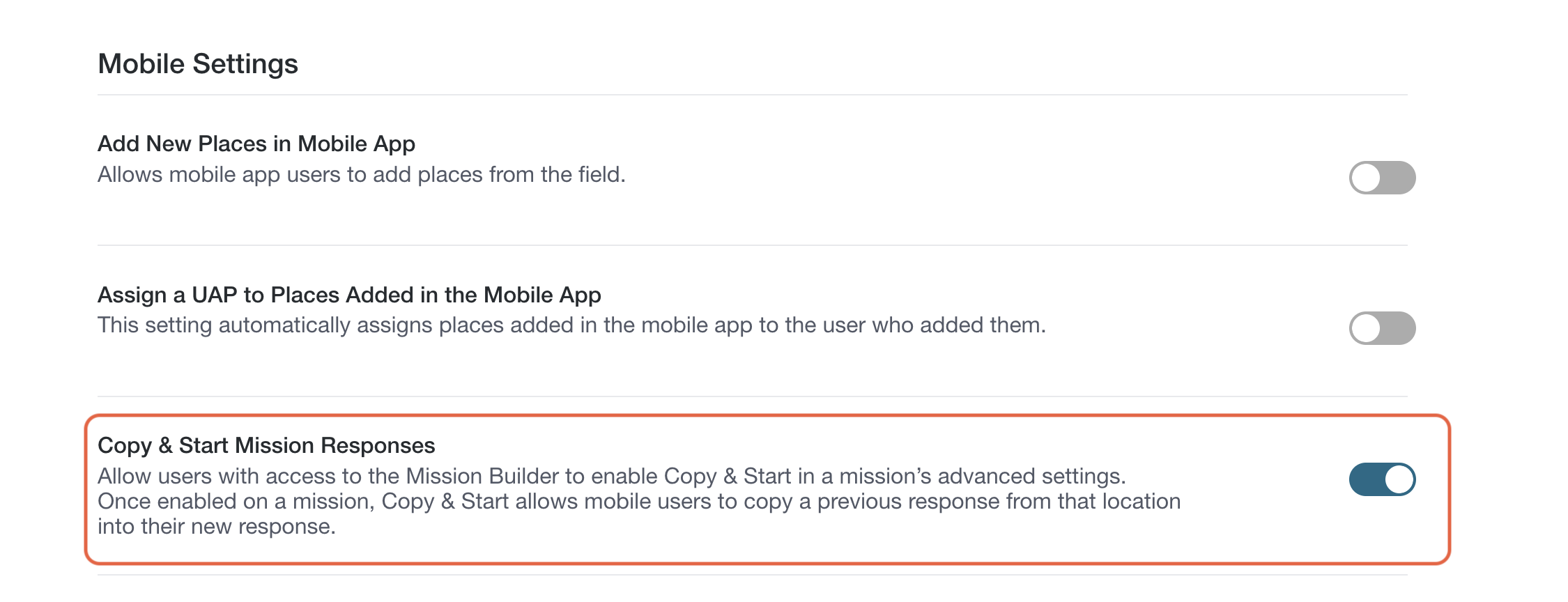Click the 'into their new response.' text line

tap(217, 526)
